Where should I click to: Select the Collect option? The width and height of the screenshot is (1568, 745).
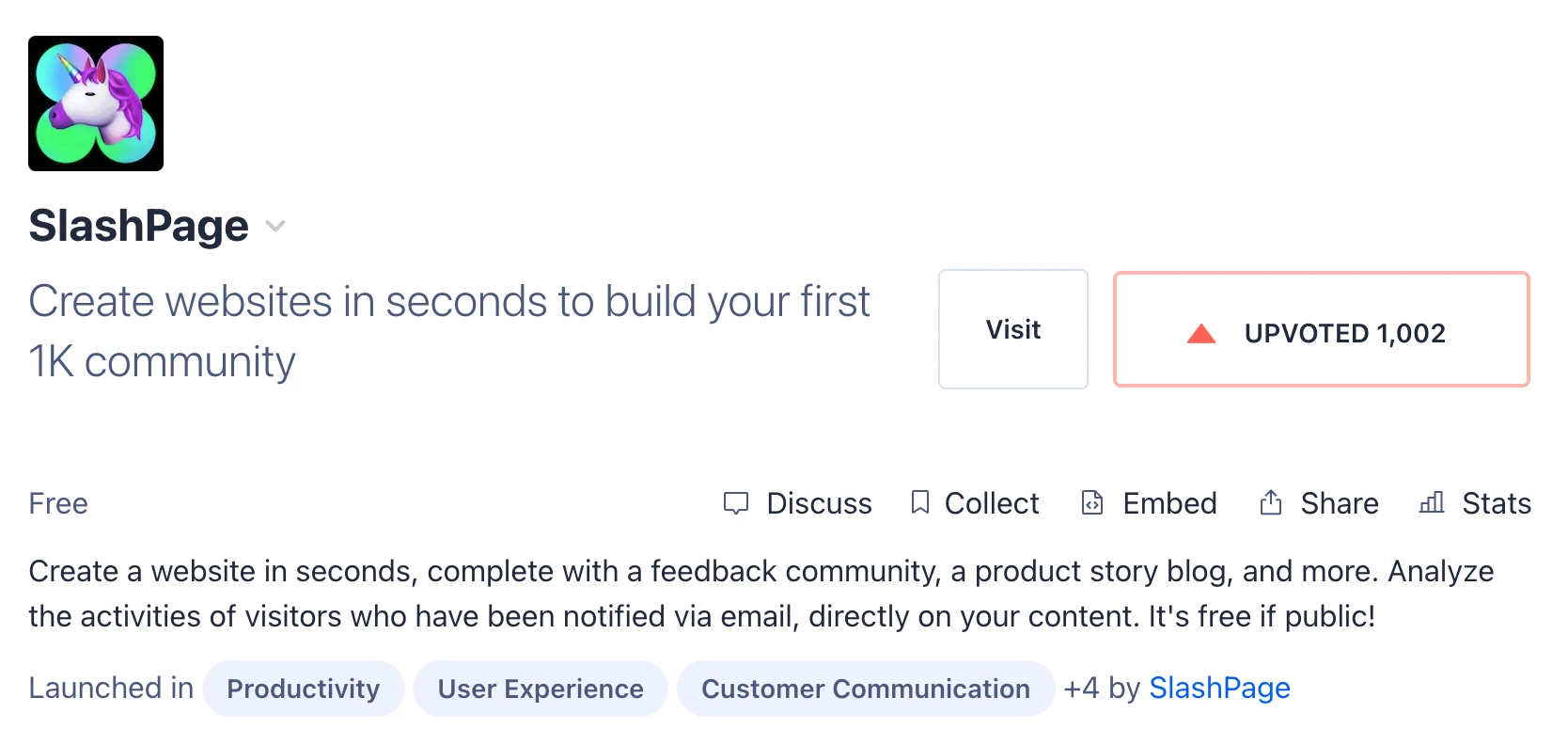pyautogui.click(x=976, y=503)
